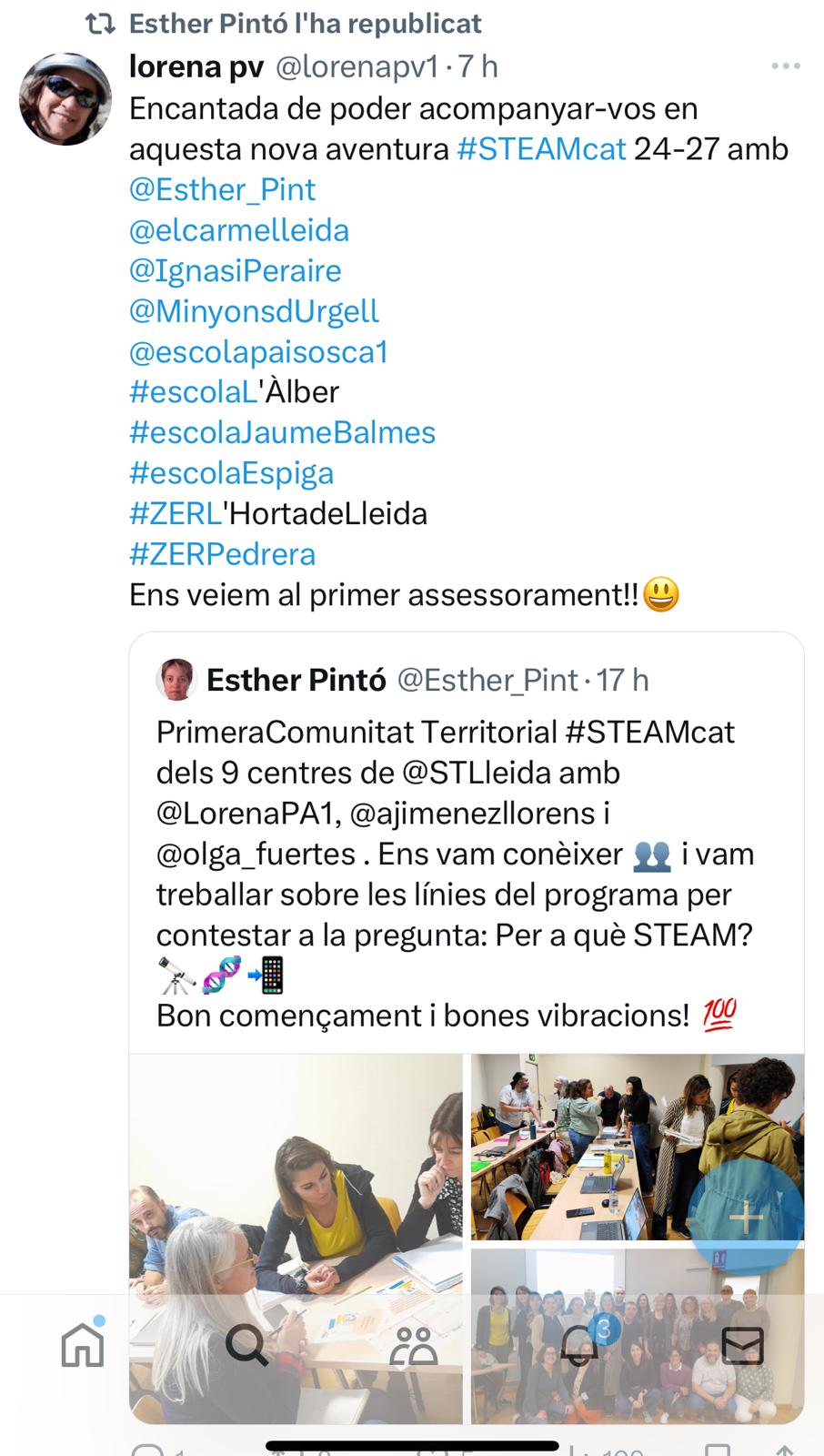824x1456 pixels.
Task: Open the @elcarmelleida mention
Action: (239, 230)
